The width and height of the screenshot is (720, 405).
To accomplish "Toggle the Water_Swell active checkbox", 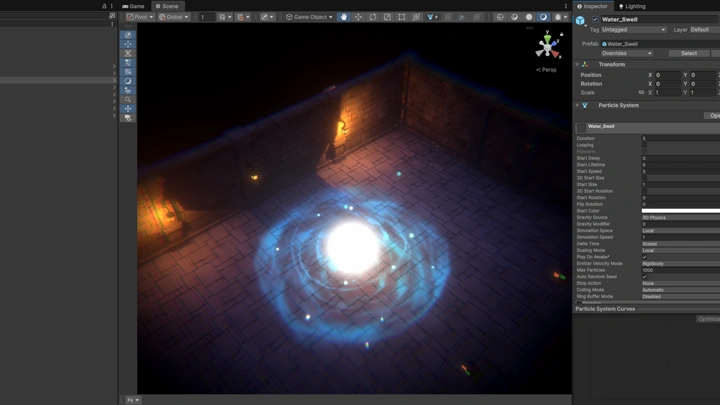I will pos(596,19).
